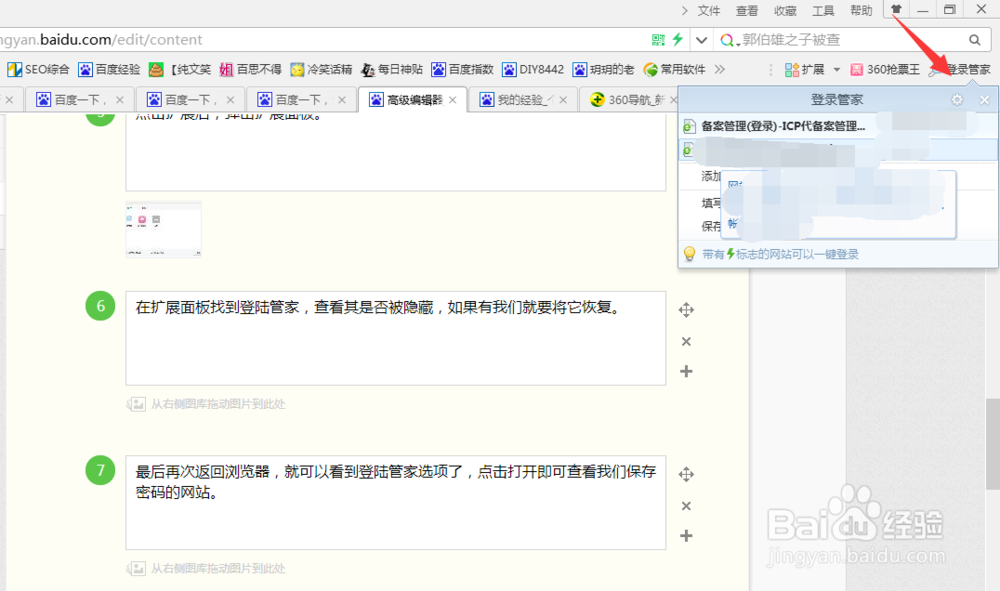The height and width of the screenshot is (591, 1000).
Task: Open the 收藏 menu
Action: pos(784,10)
